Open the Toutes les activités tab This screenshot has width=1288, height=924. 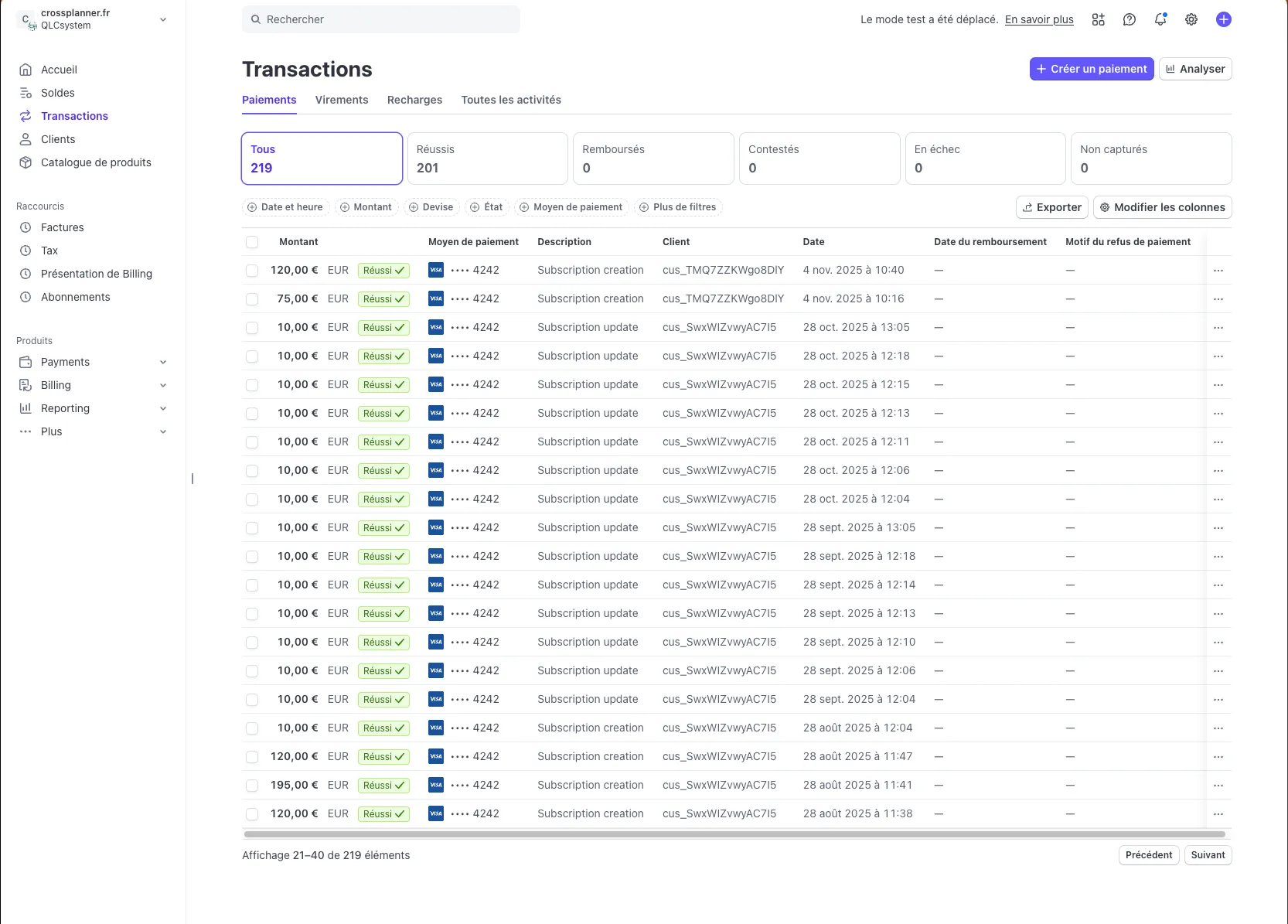(511, 100)
